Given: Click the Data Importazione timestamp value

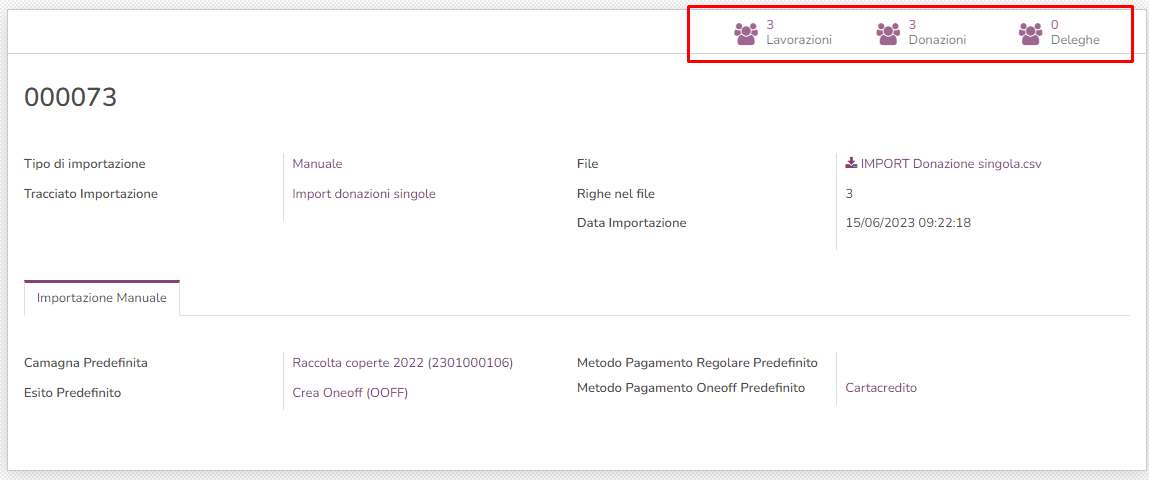Looking at the screenshot, I should tap(908, 223).
